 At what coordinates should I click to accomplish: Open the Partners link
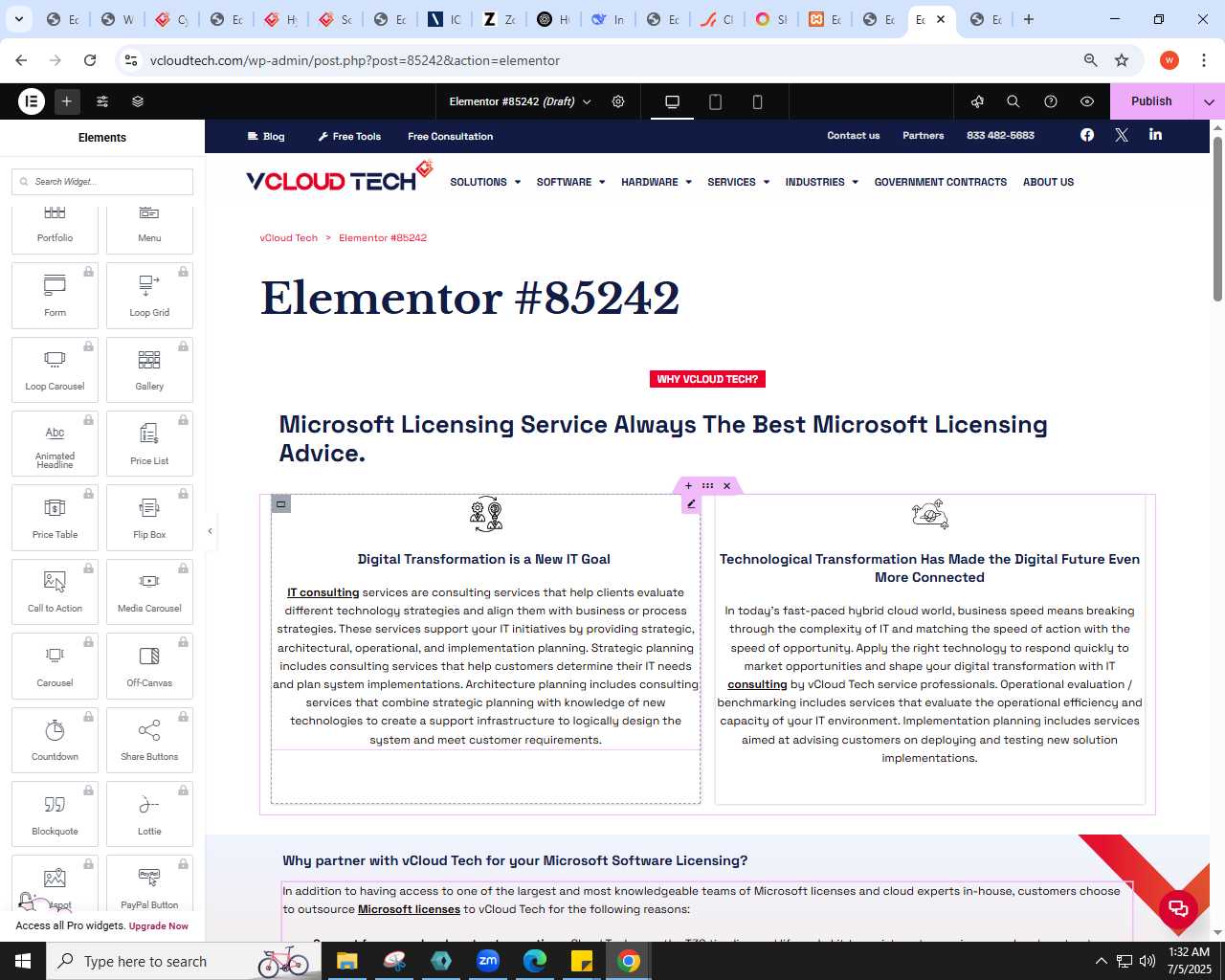pyautogui.click(x=923, y=136)
